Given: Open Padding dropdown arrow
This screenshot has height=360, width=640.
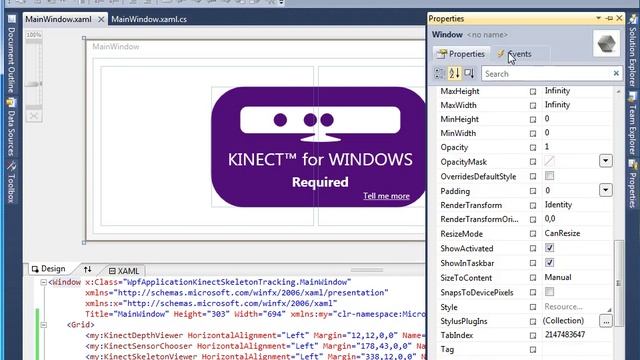Looking at the screenshot, I should point(606,190).
